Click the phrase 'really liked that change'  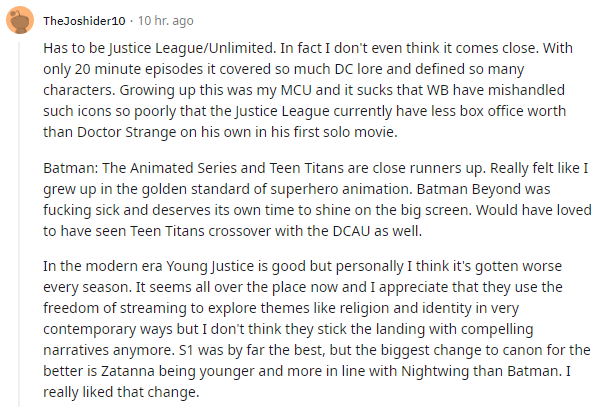click(121, 392)
